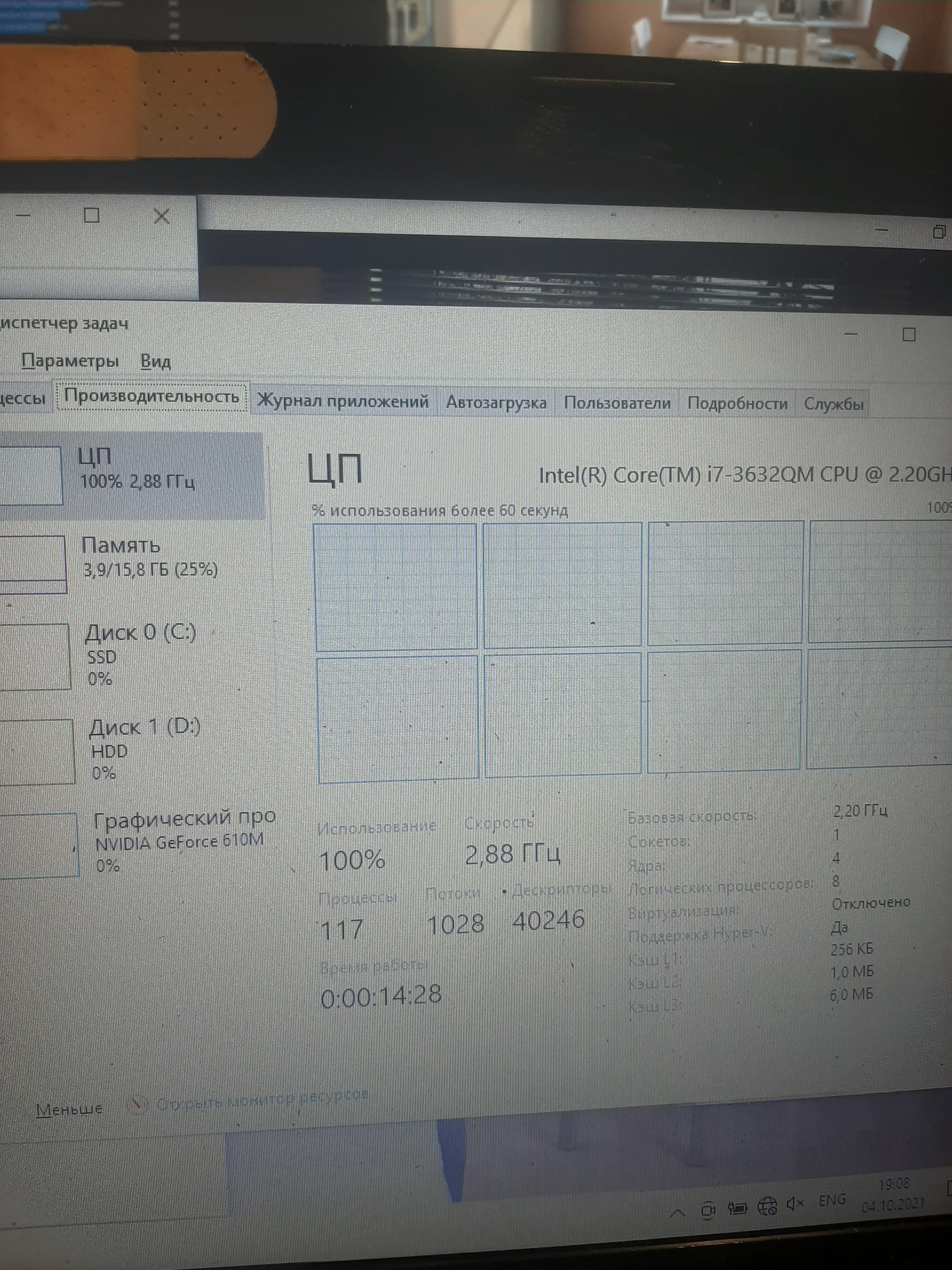Viewport: 952px width, 1270px height.
Task: Switch to the Производительность tab
Action: pos(152,396)
